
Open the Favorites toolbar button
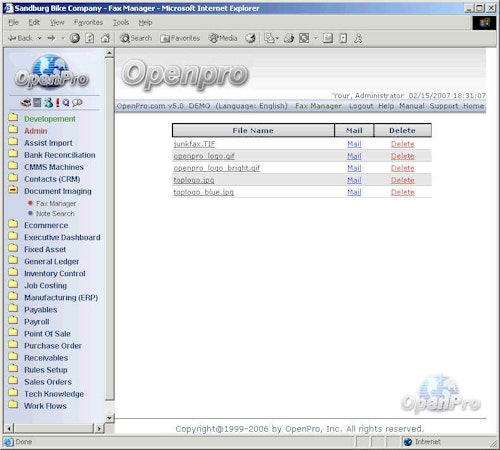[x=180, y=38]
